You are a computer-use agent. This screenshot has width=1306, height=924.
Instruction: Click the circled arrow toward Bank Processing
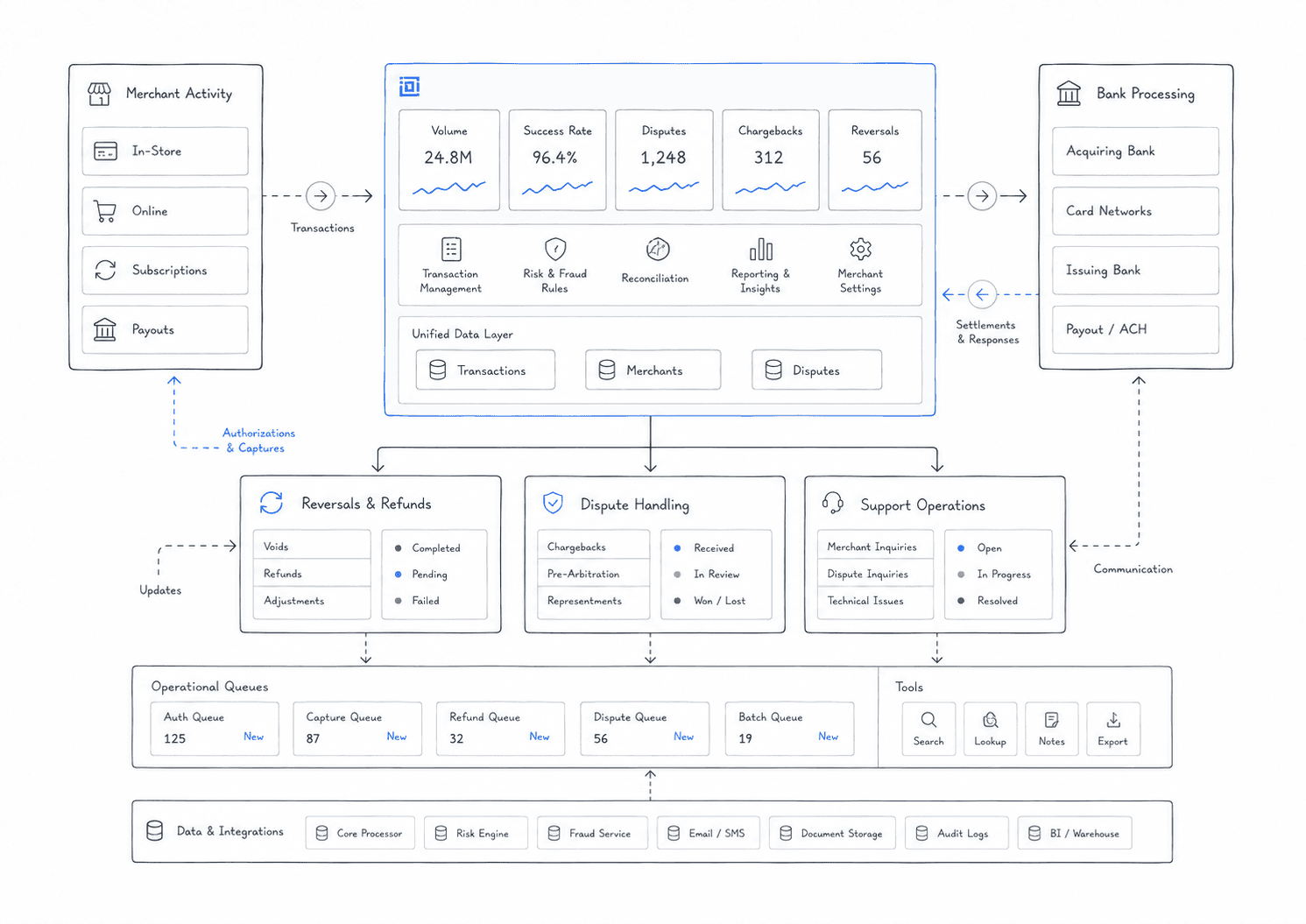982,196
